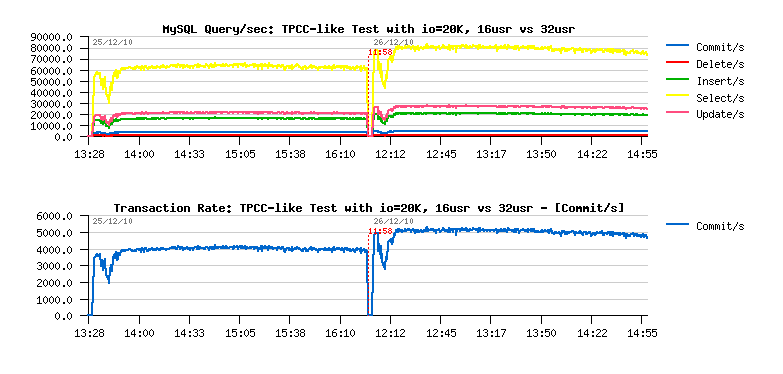
Task: Click the 26/12/10 date label in the top chart
Action: click(393, 42)
